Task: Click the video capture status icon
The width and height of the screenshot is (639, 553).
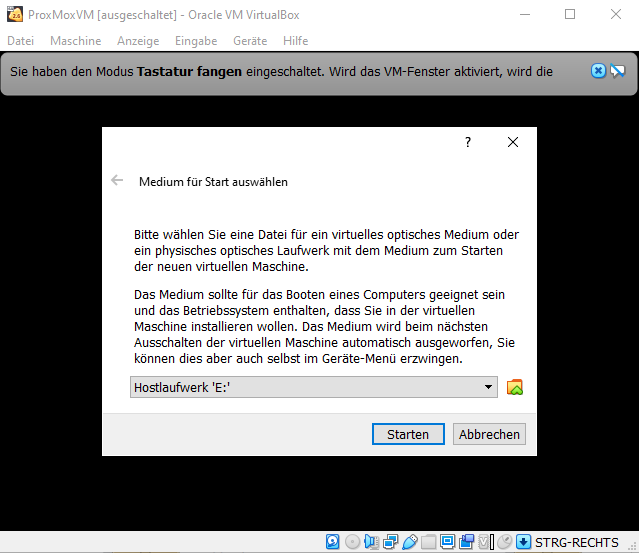Action: [467, 542]
